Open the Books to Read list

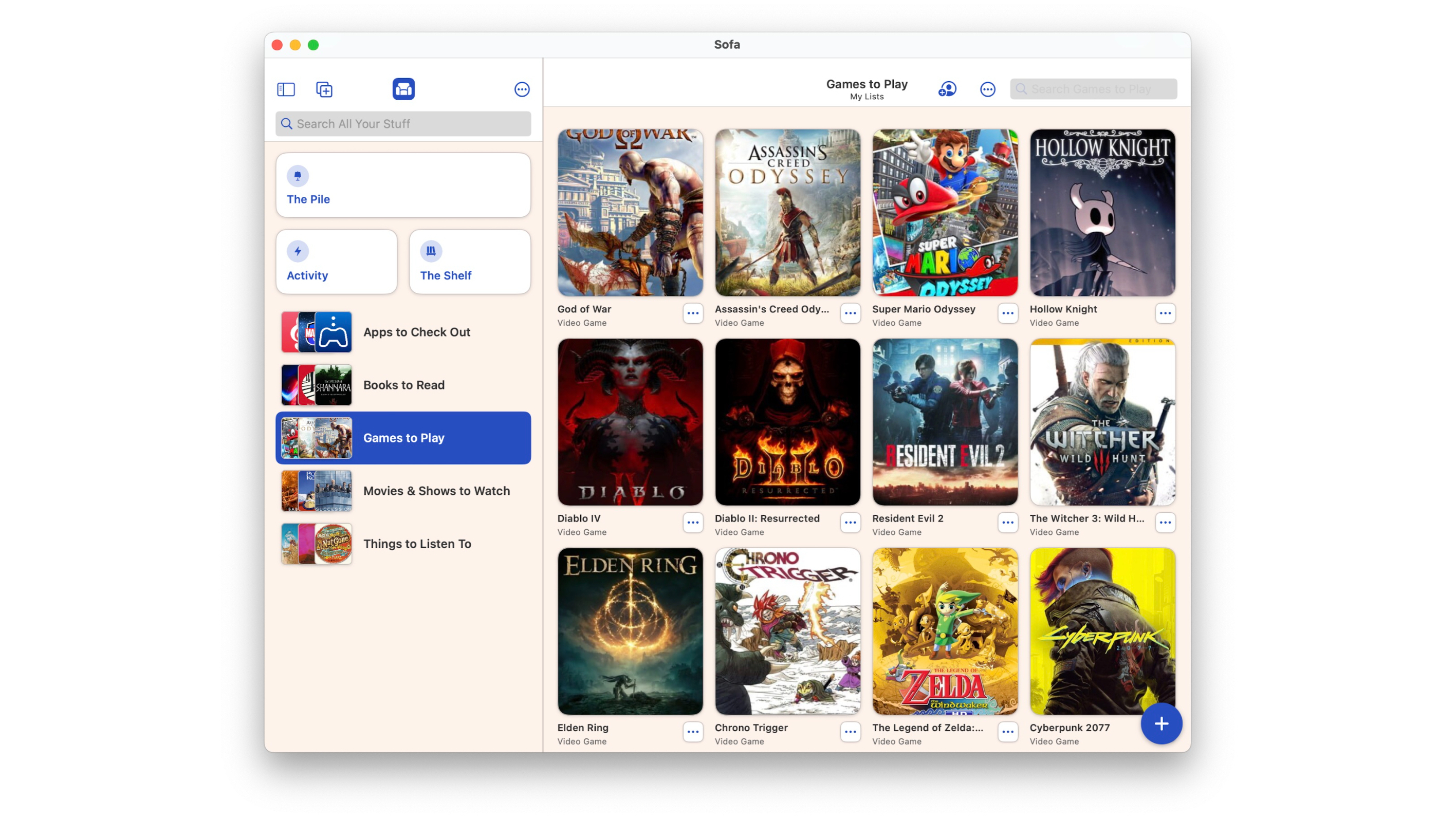pyautogui.click(x=404, y=384)
